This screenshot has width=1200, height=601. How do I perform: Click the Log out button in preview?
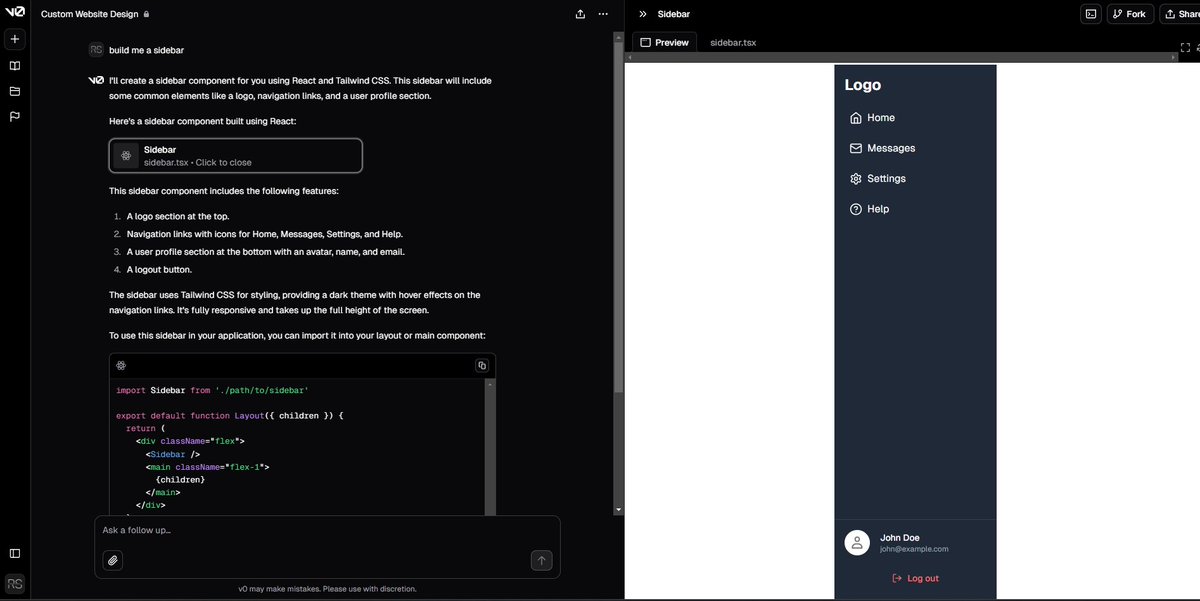coord(914,577)
